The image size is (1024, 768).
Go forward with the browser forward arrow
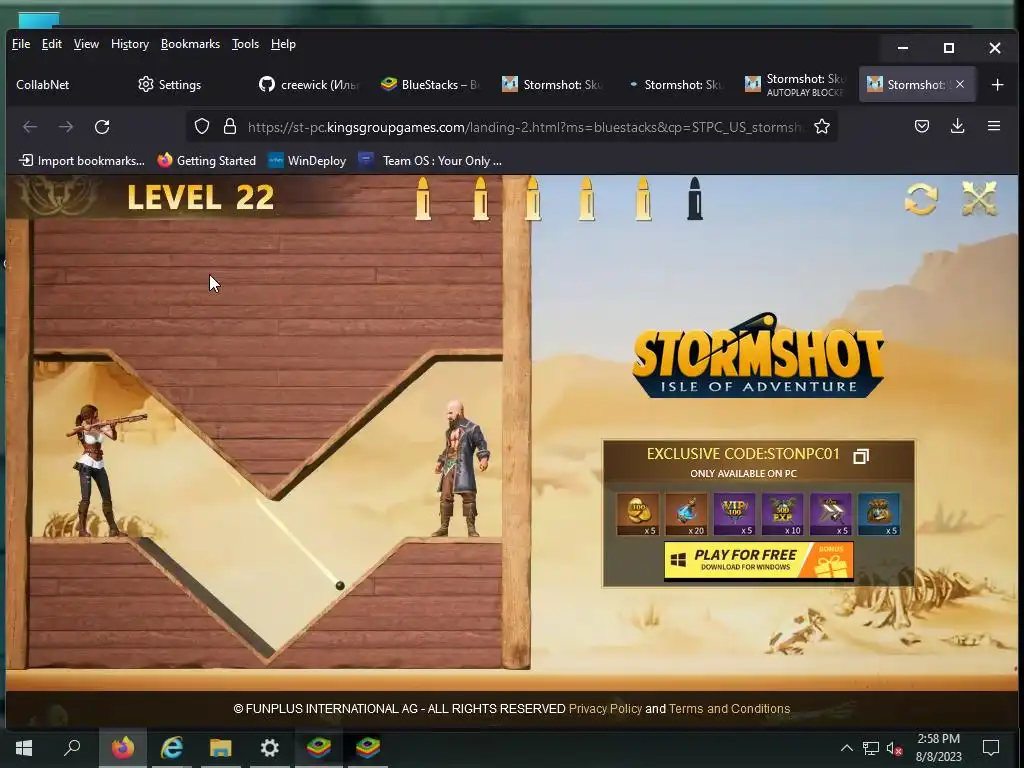click(x=66, y=127)
